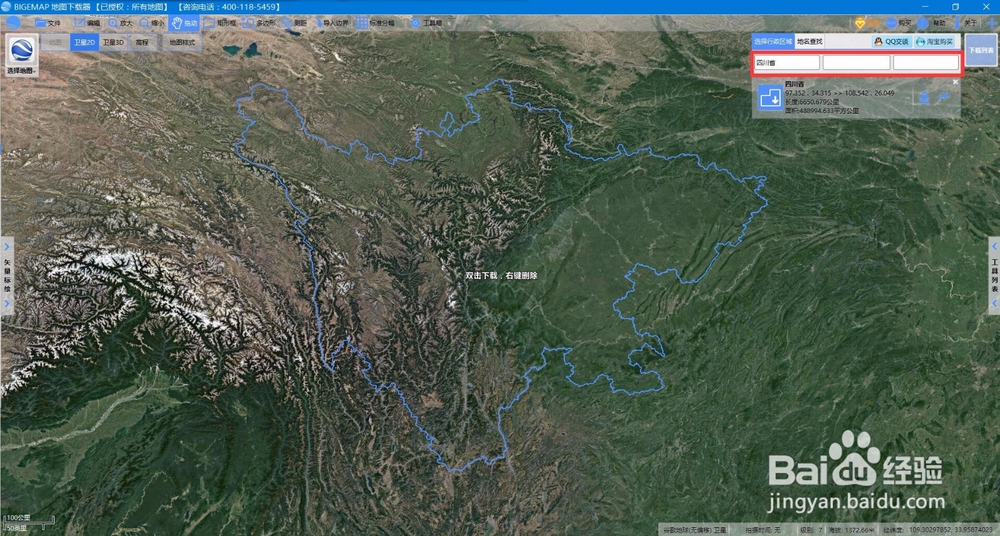Open province dropdown showing 四川省
Screen dimensions: 1000x536
(787, 63)
